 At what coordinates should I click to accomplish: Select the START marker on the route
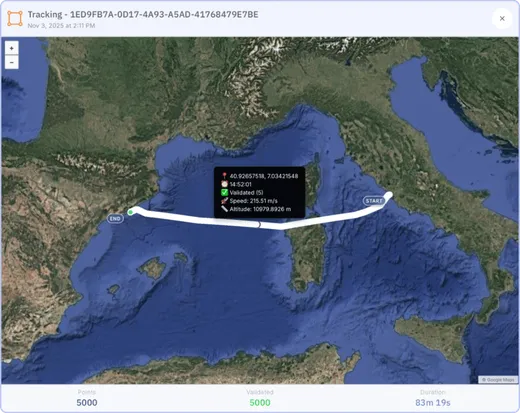pos(374,201)
